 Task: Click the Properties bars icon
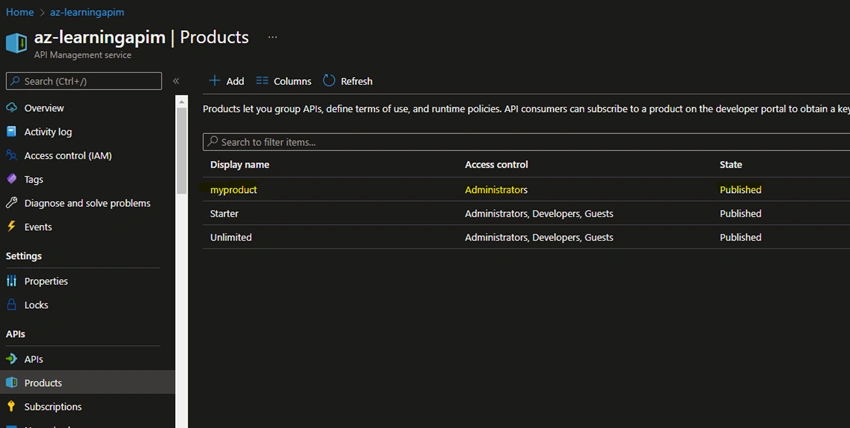pos(11,281)
